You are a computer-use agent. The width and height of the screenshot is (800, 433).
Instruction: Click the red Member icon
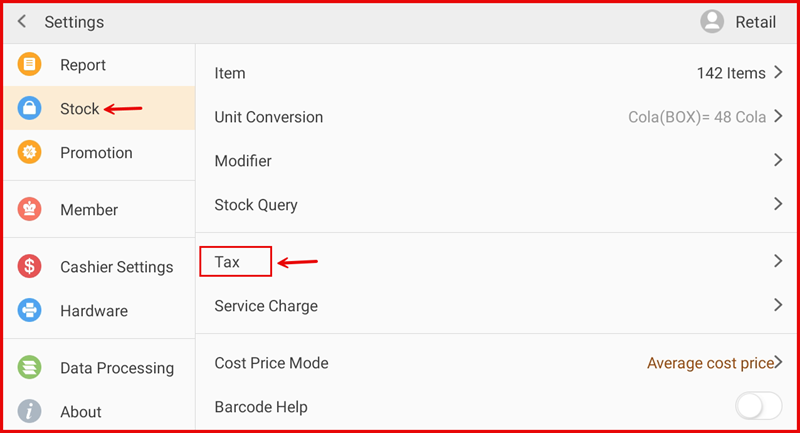coord(30,210)
